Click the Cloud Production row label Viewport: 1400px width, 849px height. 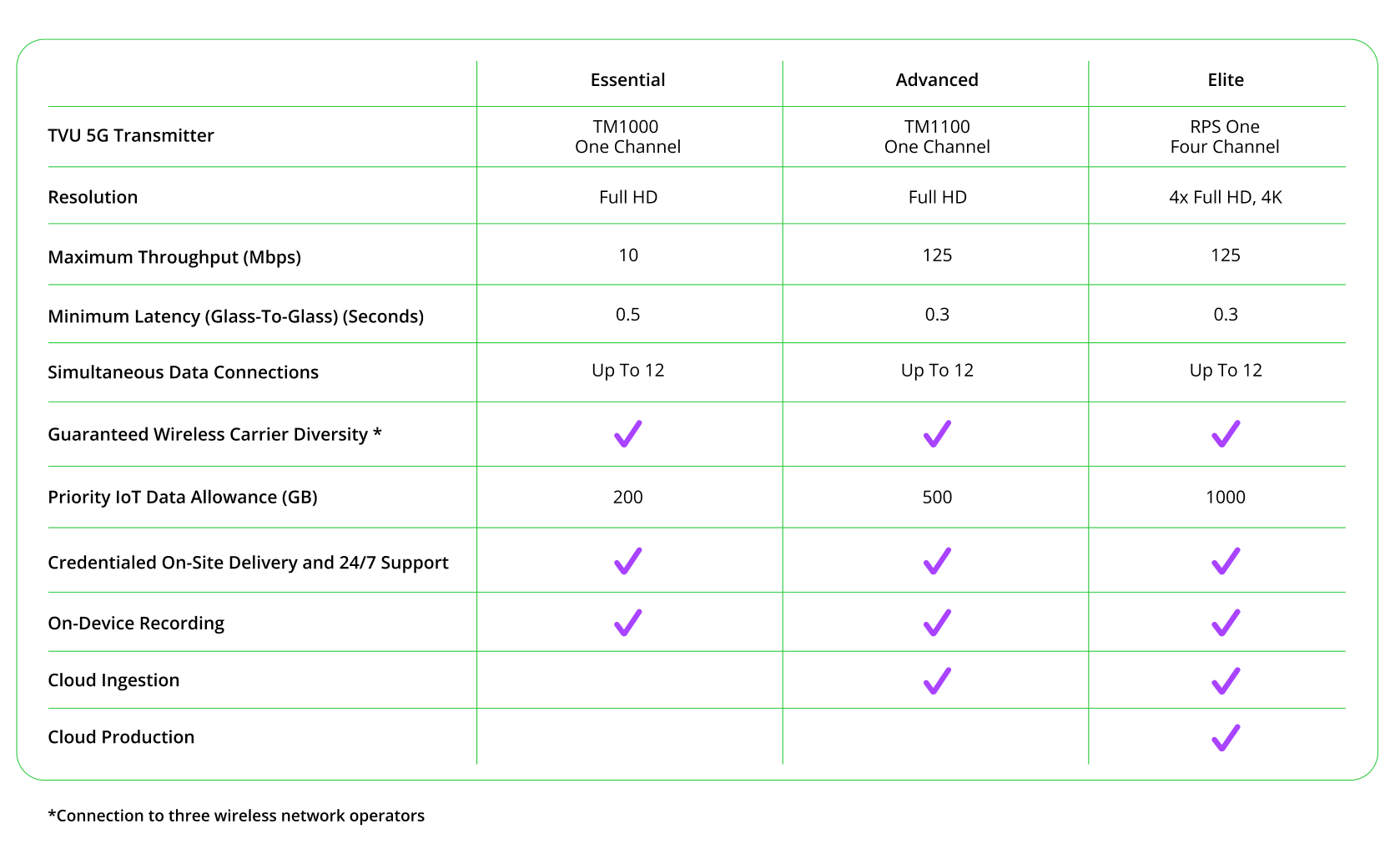(121, 737)
